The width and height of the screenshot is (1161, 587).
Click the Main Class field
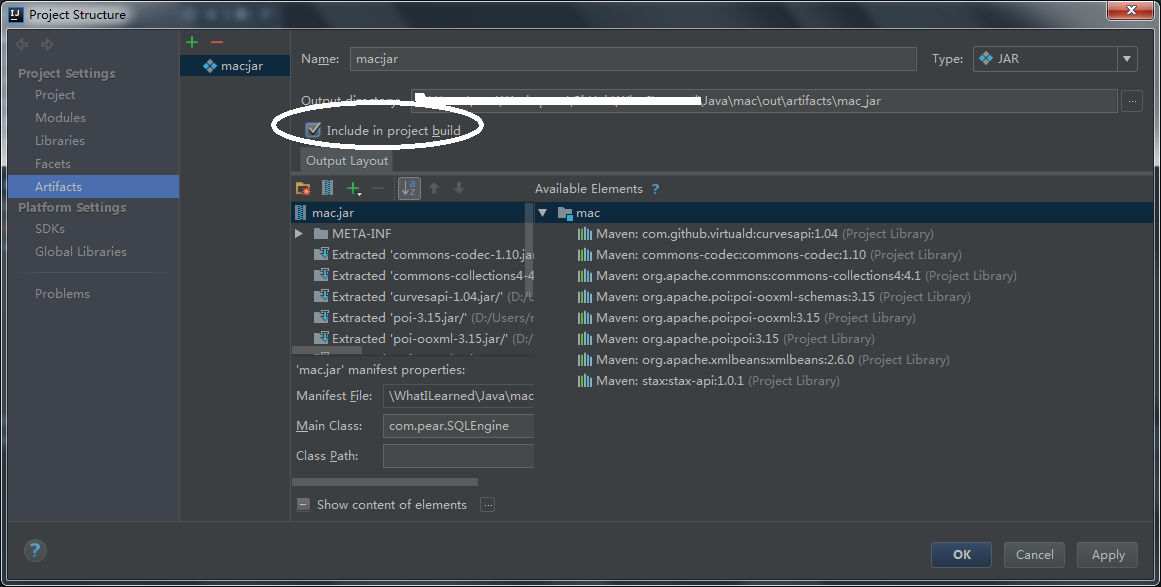(x=458, y=426)
